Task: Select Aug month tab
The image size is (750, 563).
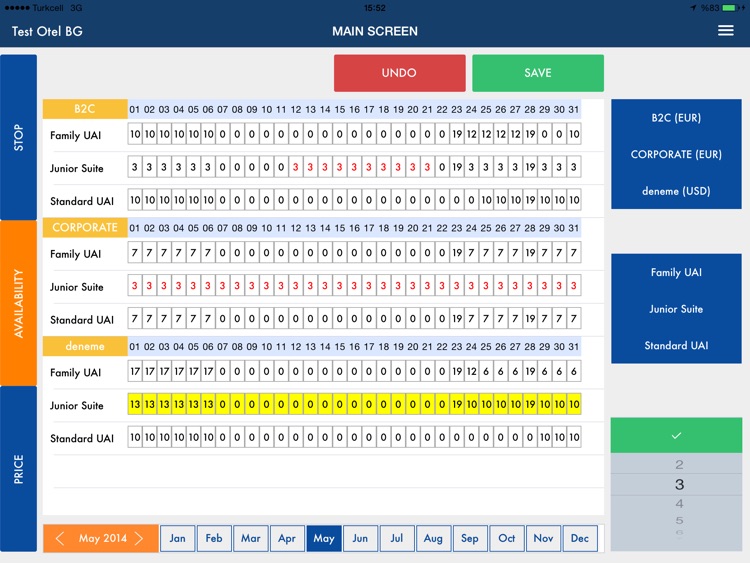Action: tap(433, 539)
